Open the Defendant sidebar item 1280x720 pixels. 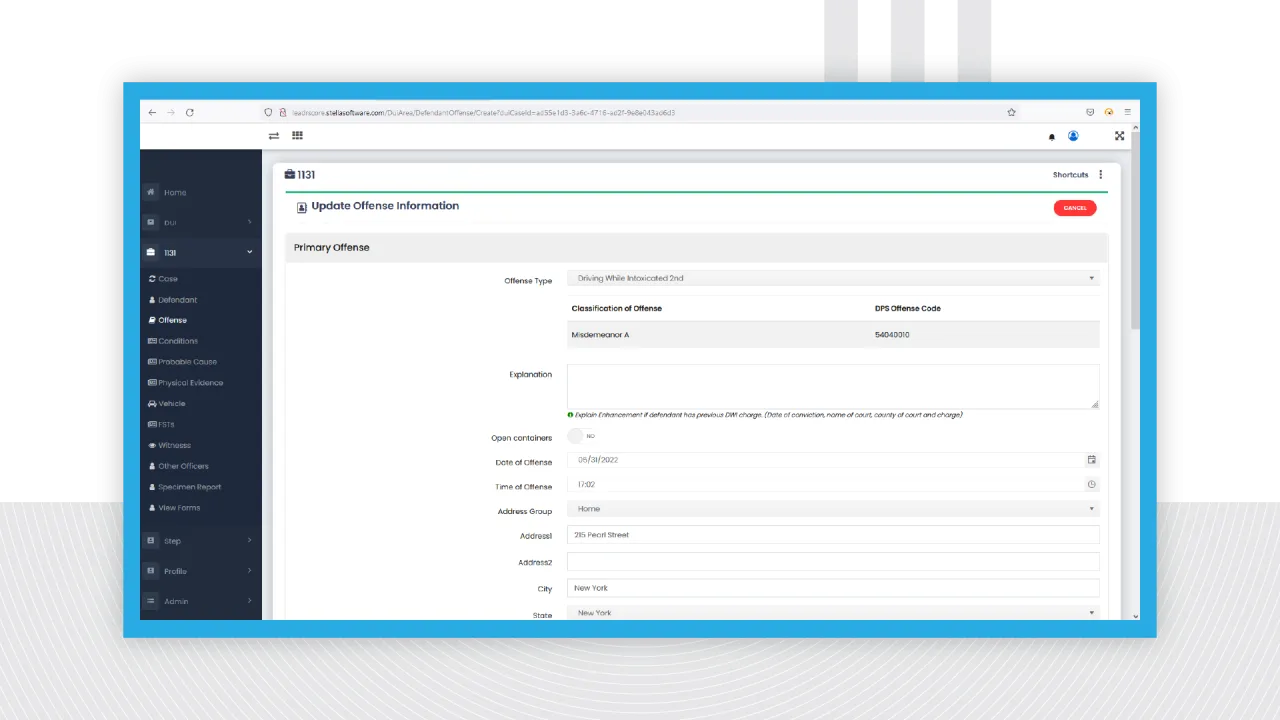tap(172, 300)
